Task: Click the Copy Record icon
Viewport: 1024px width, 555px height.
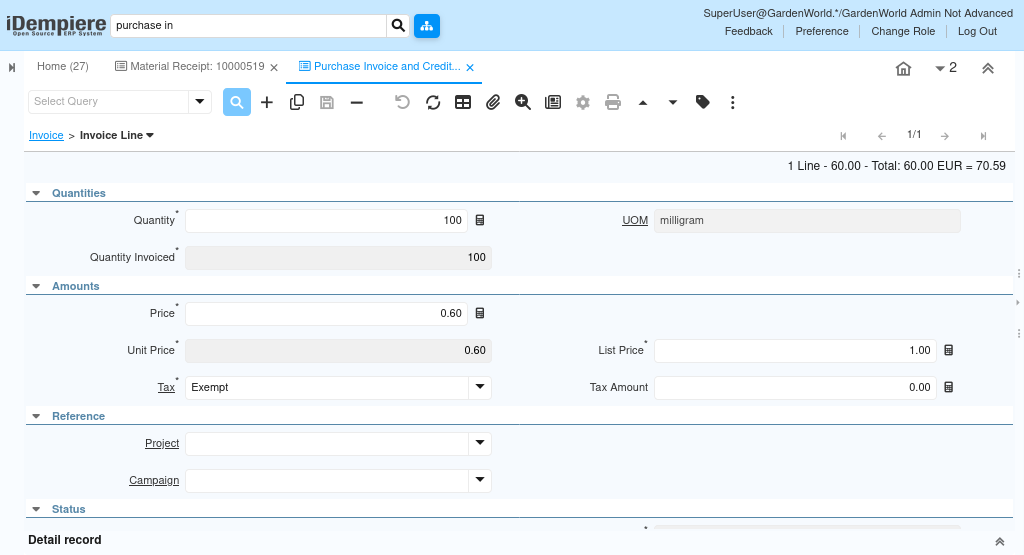Action: click(x=296, y=103)
